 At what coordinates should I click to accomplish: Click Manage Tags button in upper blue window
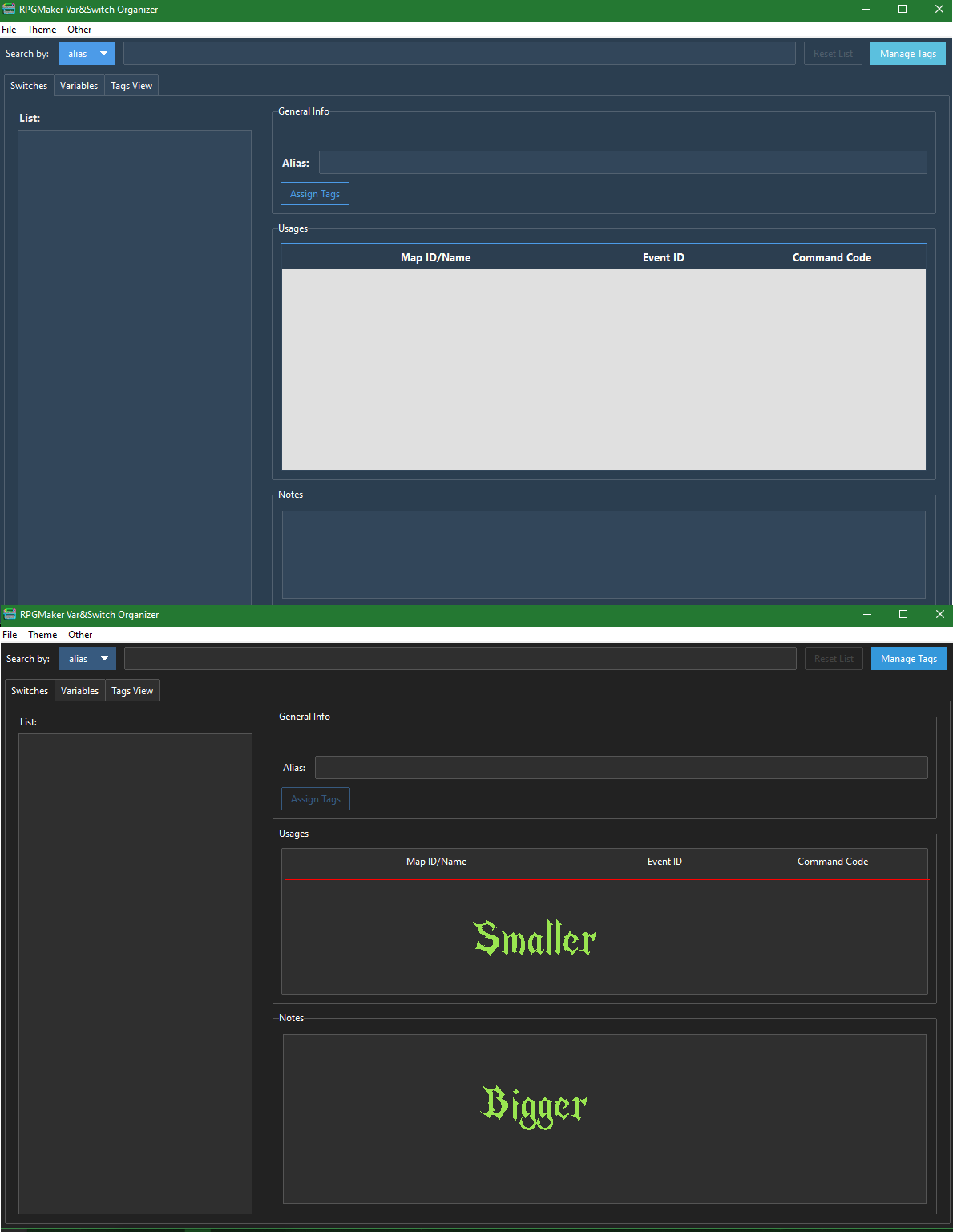(x=908, y=54)
